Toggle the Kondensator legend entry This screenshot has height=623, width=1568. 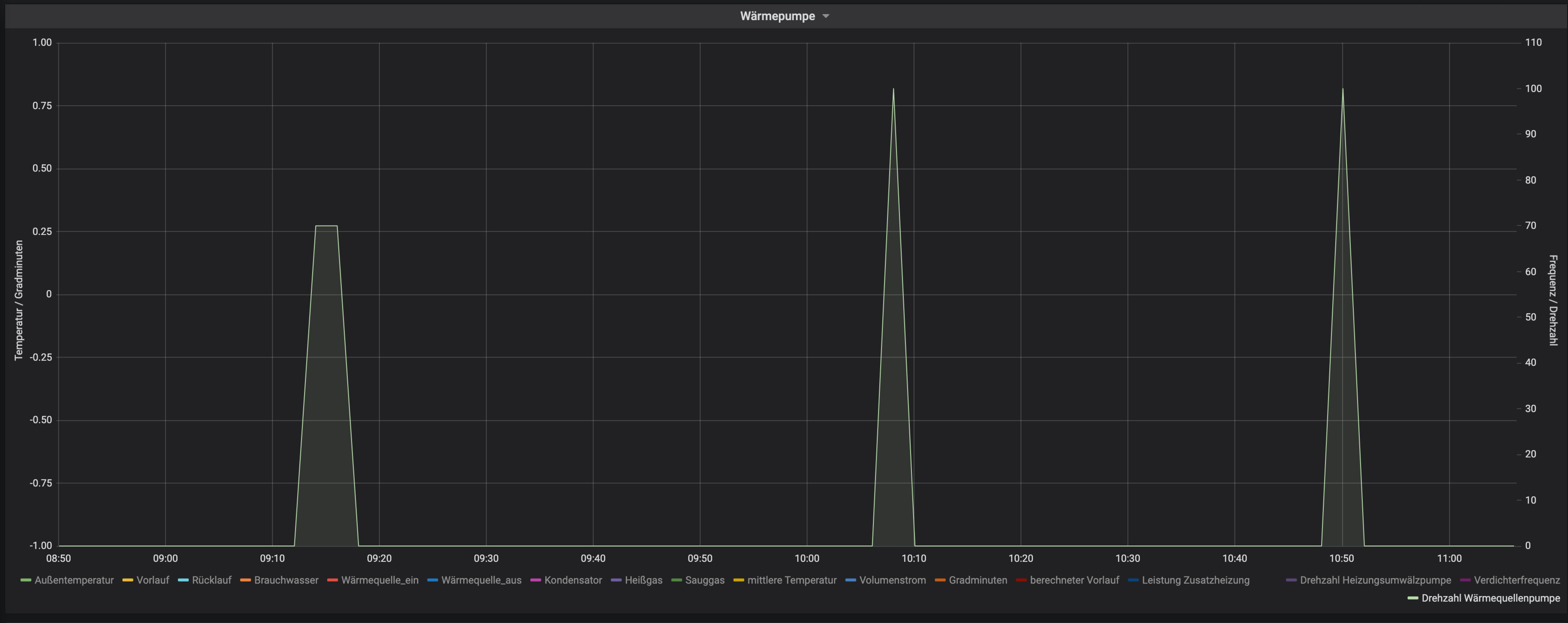(x=573, y=580)
